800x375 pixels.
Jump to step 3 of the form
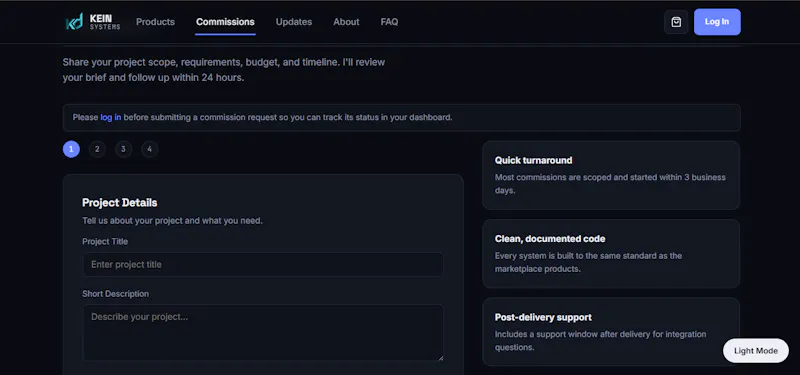123,149
